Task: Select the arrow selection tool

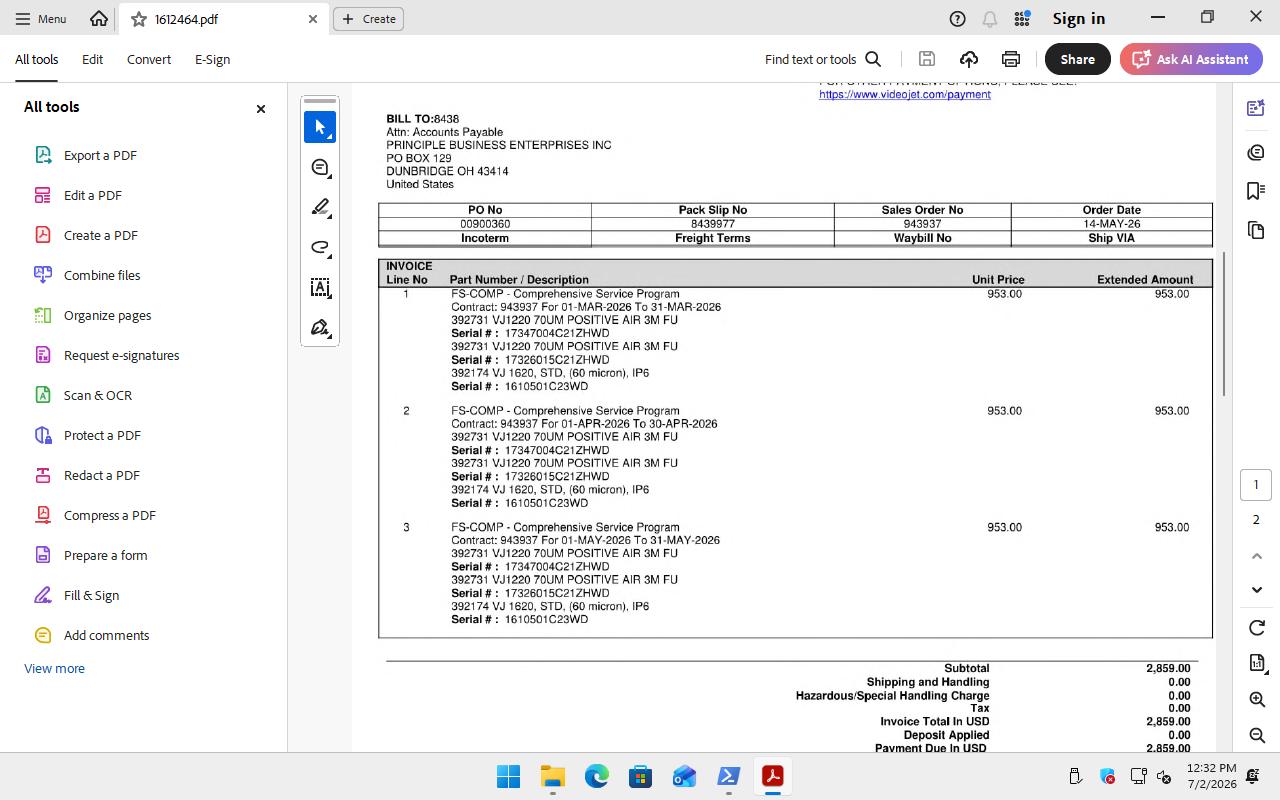Action: pyautogui.click(x=320, y=127)
